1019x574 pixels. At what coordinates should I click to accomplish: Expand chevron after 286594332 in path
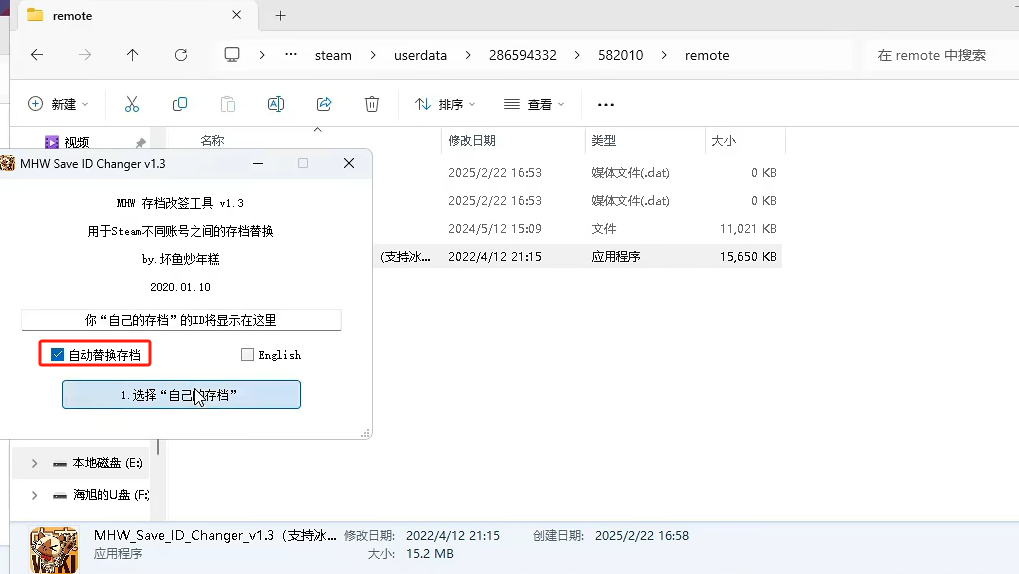[577, 55]
